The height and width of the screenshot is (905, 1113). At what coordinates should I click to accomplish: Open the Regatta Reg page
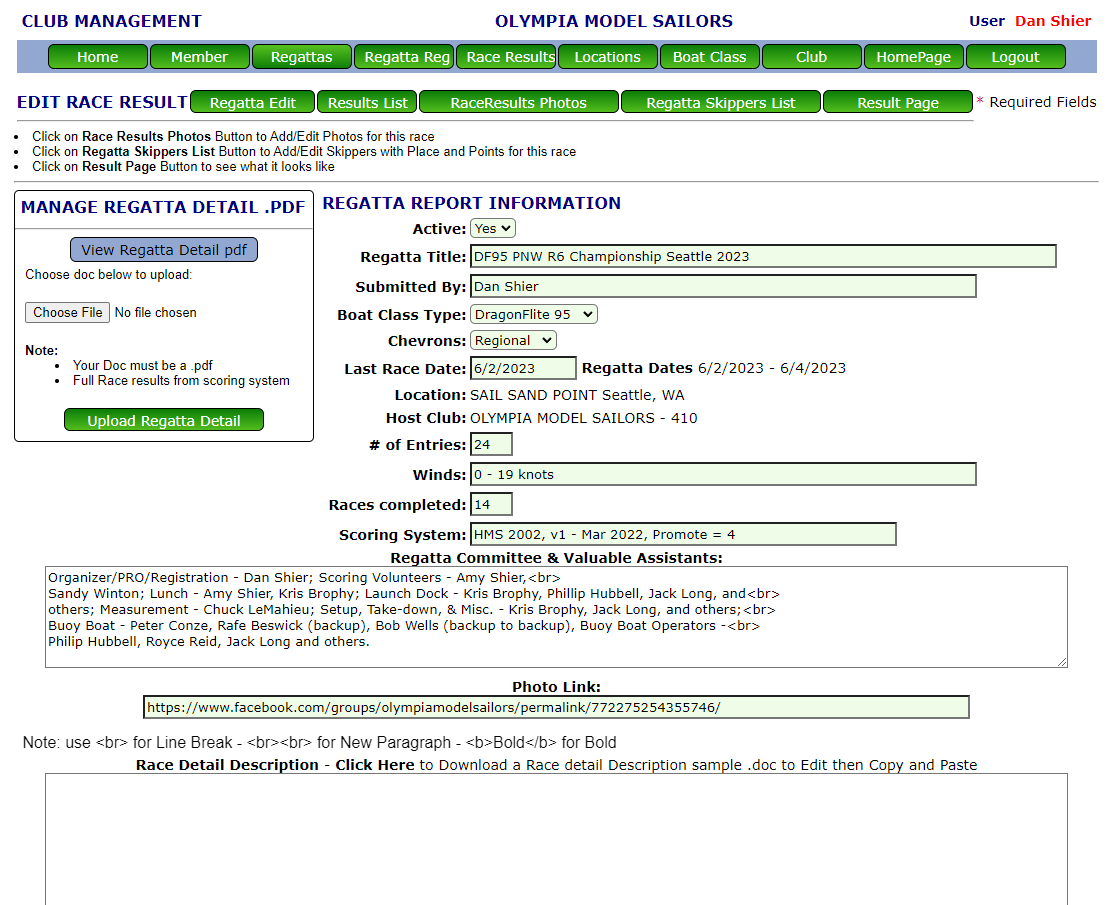(404, 57)
